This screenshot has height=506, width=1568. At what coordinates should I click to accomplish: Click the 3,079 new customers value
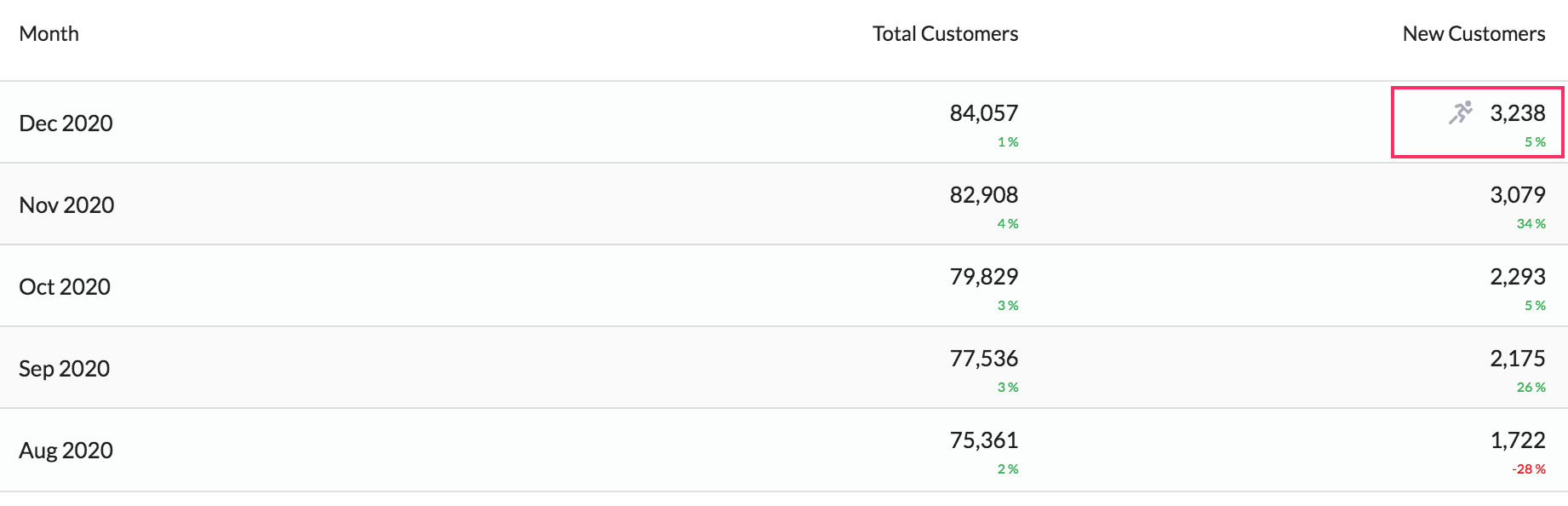1517,195
